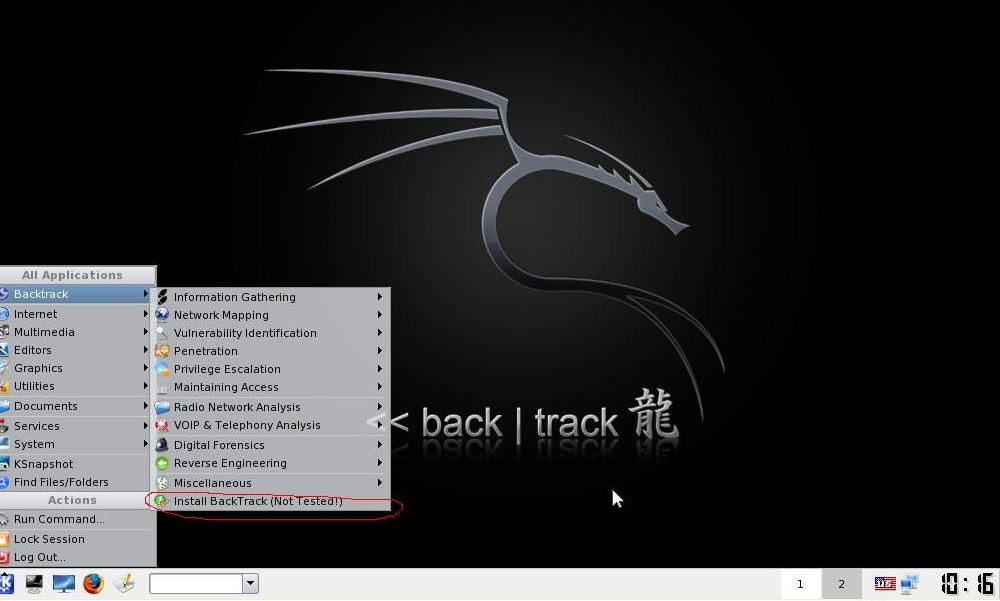Click the Find Files/Folders magnifier icon

(x=4, y=482)
